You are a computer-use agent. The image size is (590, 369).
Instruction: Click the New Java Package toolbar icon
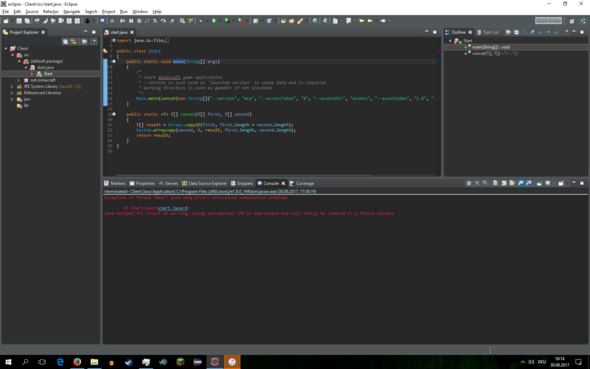[x=255, y=21]
